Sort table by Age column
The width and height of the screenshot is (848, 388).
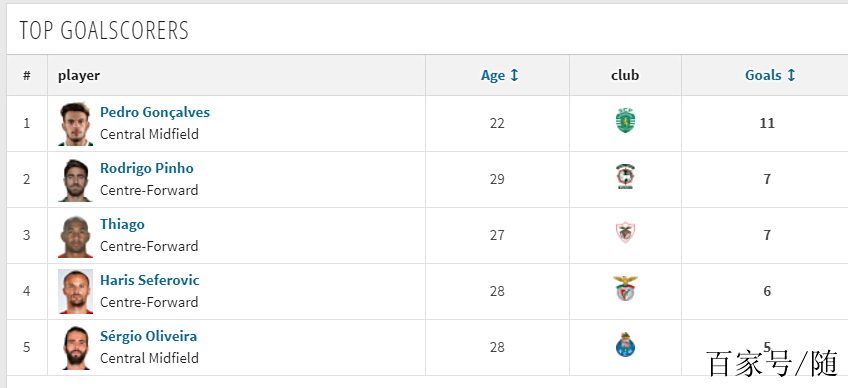click(x=500, y=75)
